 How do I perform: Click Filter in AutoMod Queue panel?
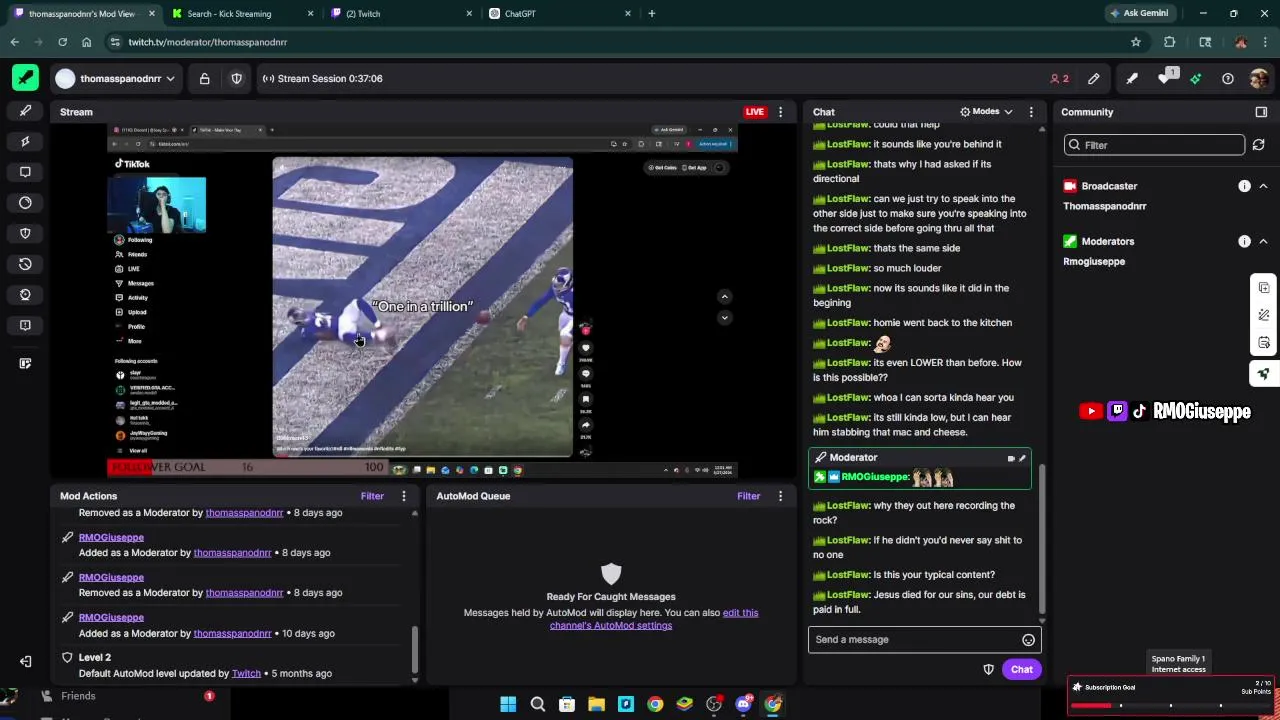click(x=749, y=496)
